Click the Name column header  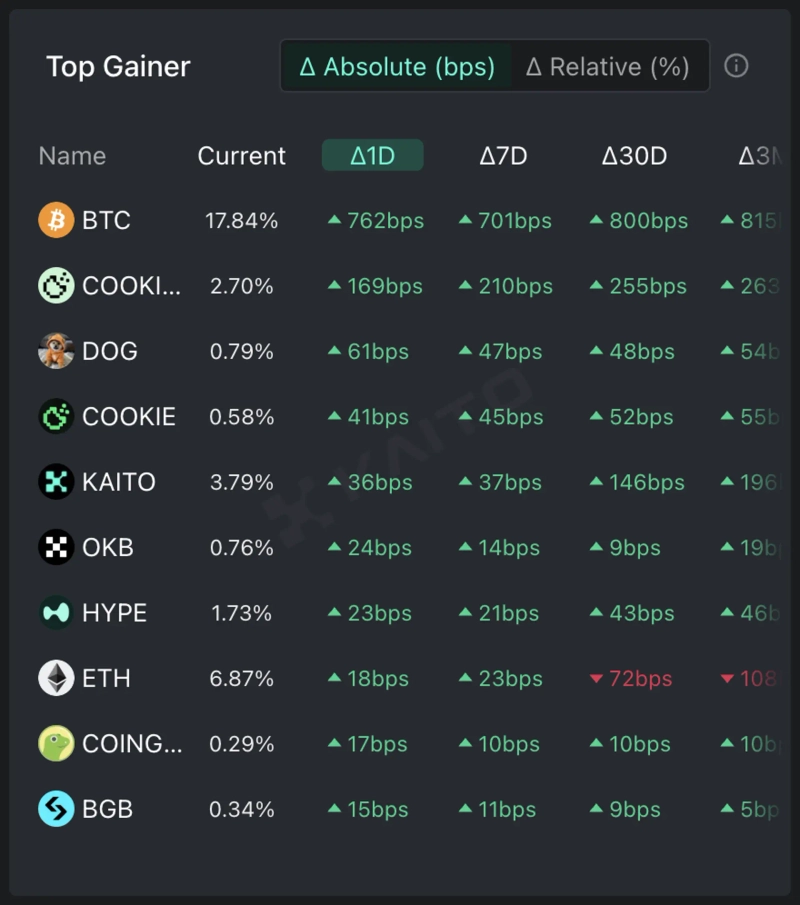pyautogui.click(x=72, y=156)
